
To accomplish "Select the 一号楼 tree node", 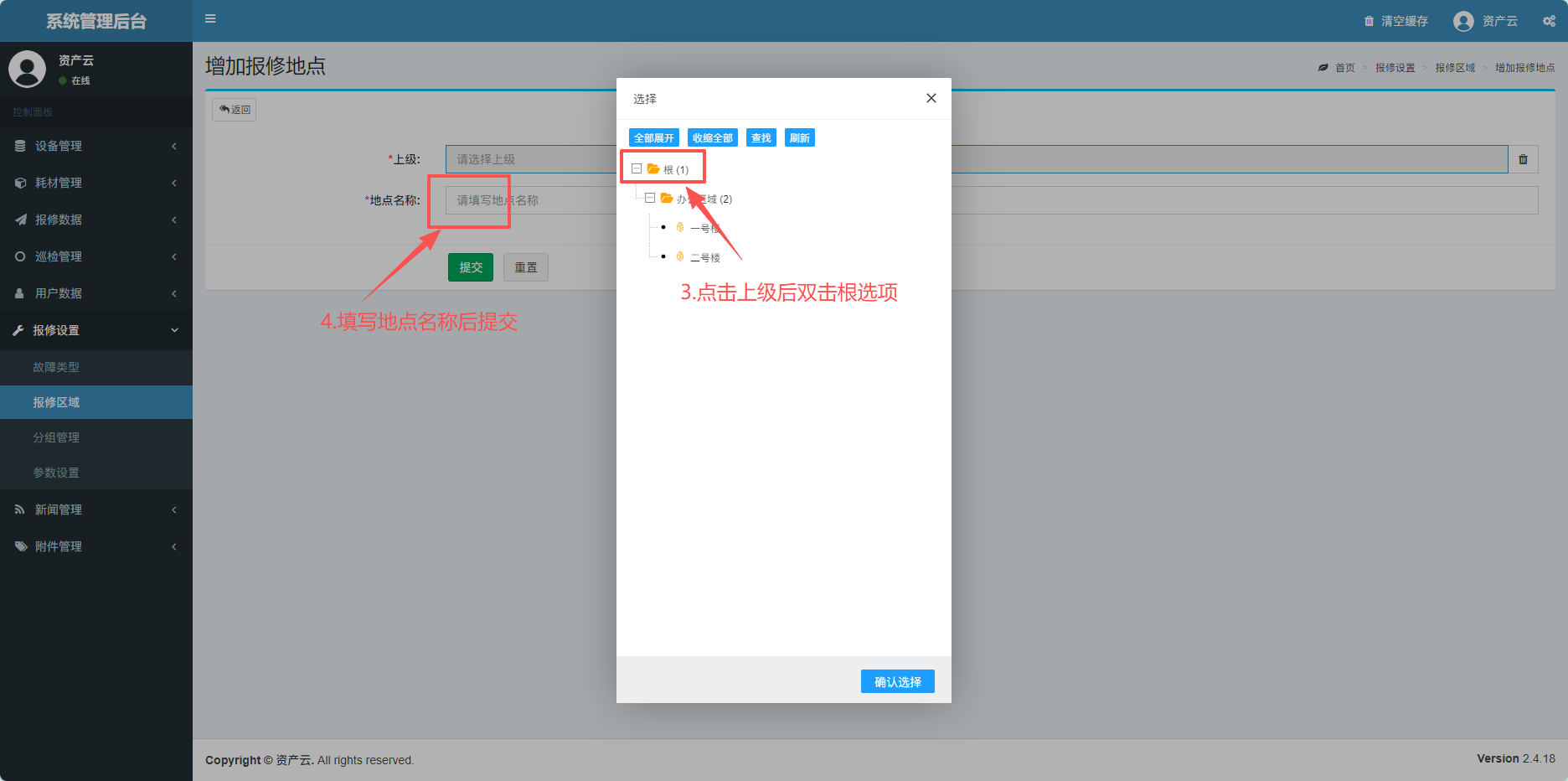I will [x=704, y=228].
